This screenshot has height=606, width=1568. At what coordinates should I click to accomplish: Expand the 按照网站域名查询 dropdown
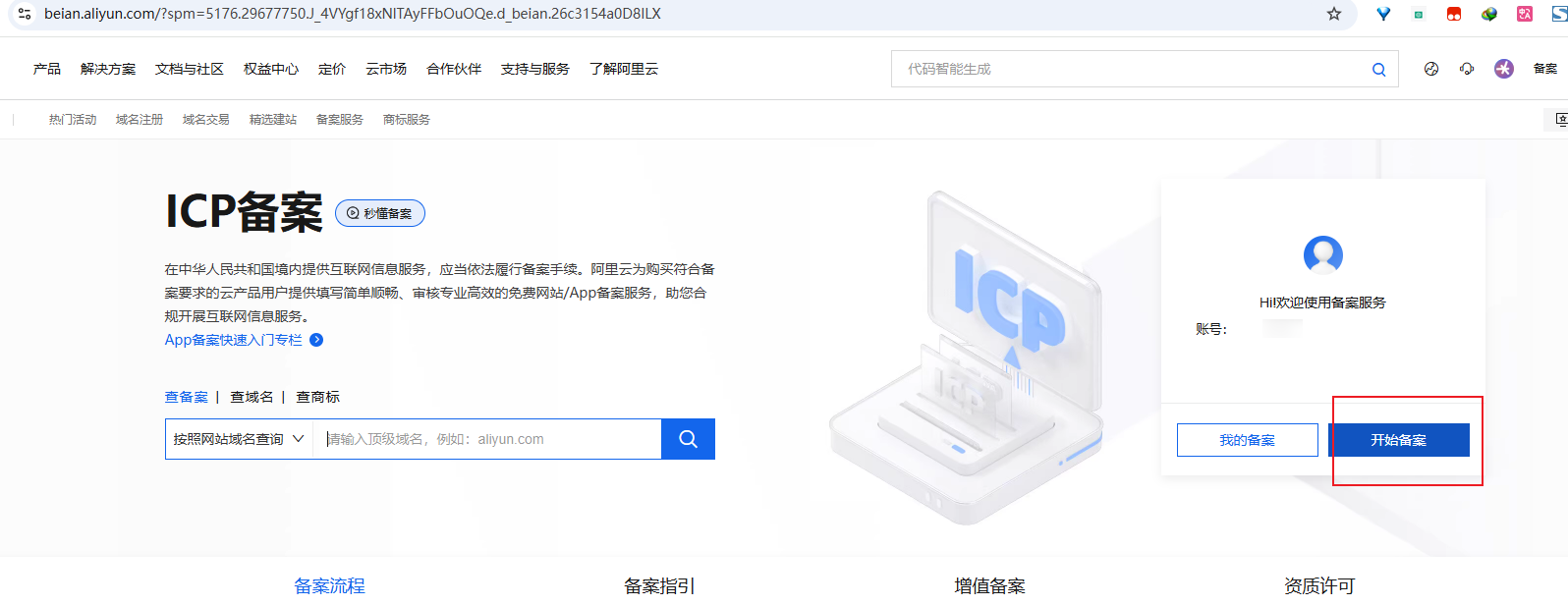pyautogui.click(x=239, y=439)
